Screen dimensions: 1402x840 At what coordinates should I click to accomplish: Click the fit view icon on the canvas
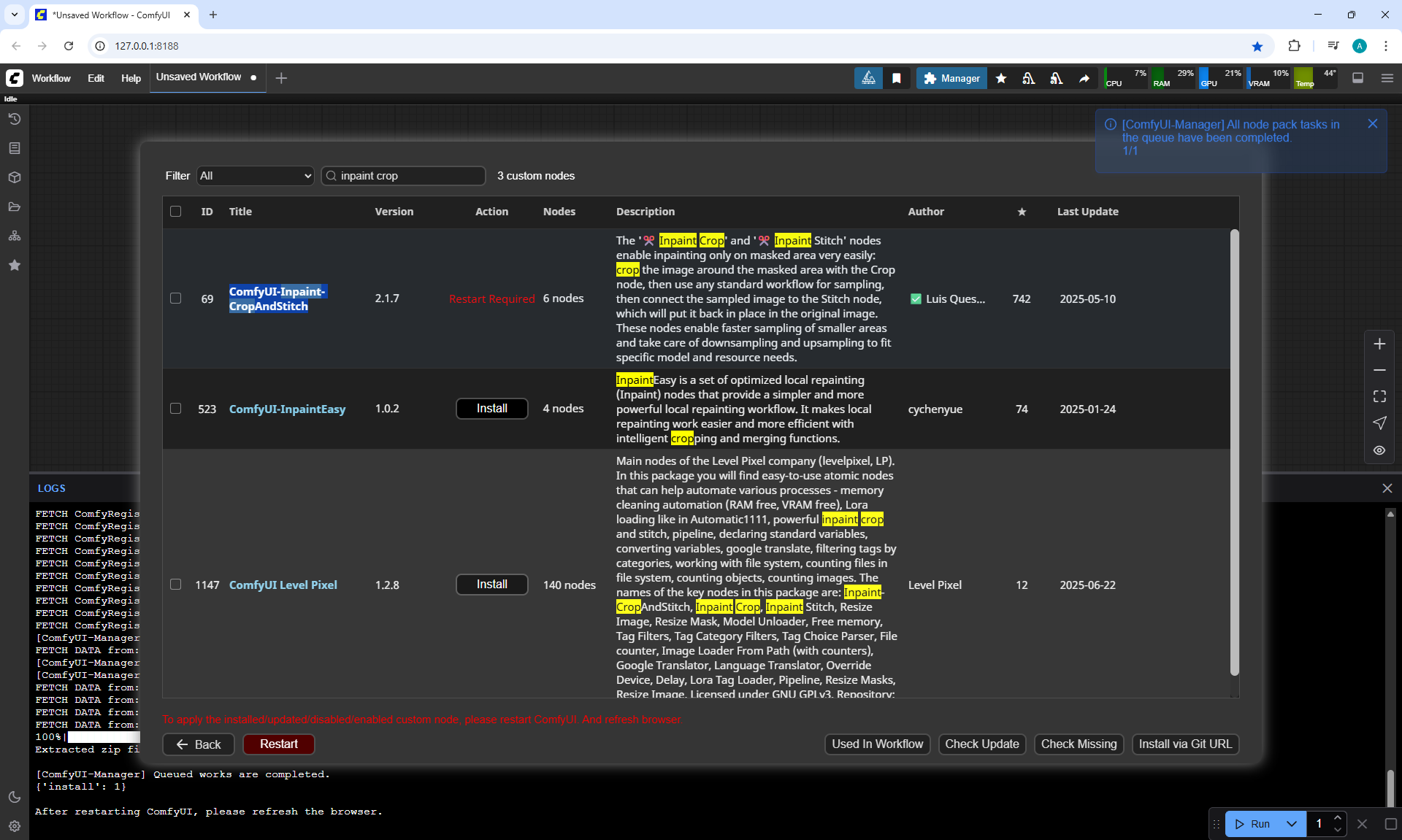[x=1379, y=396]
